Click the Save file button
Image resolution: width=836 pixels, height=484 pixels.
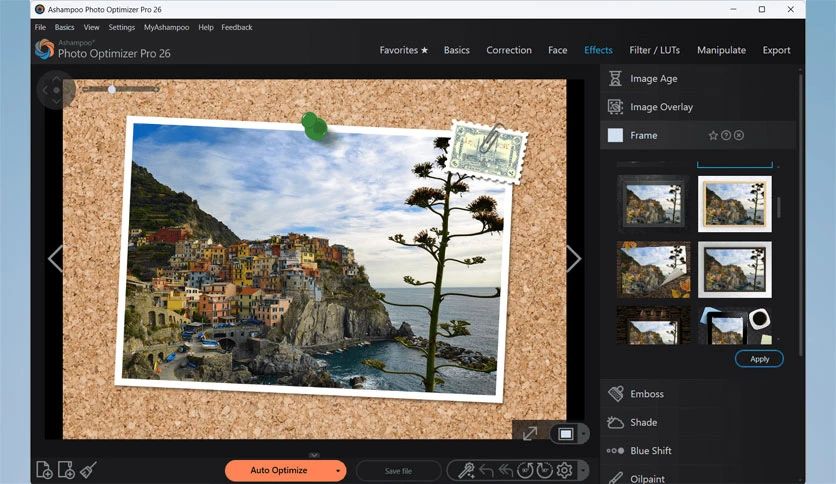[x=398, y=471]
